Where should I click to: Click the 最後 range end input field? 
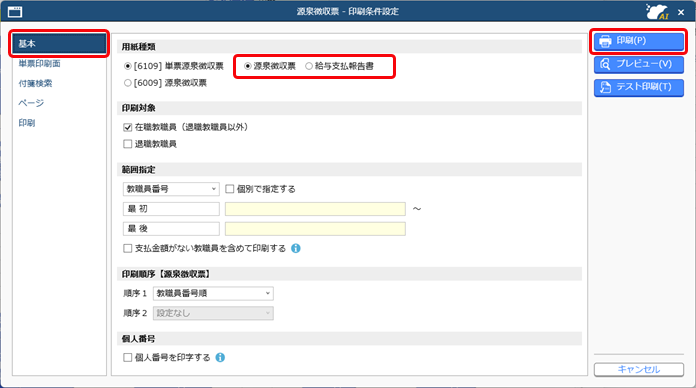(315, 229)
